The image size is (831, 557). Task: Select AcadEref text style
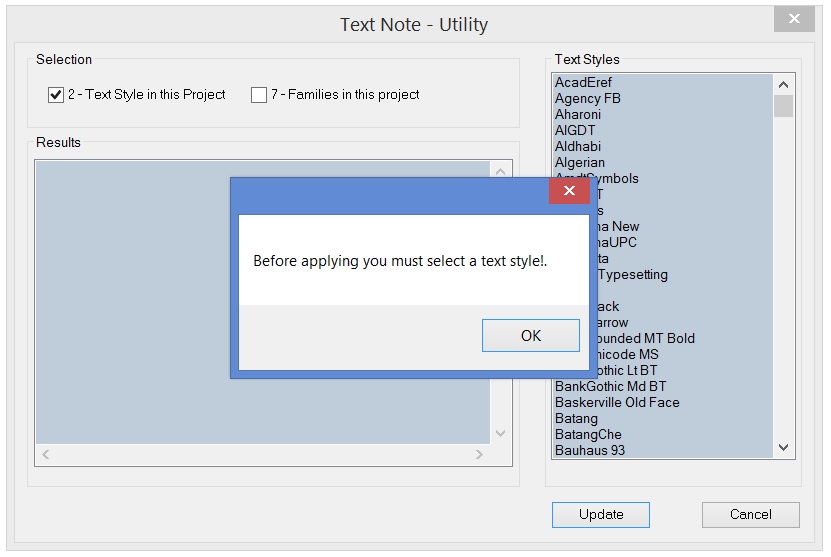coord(583,82)
